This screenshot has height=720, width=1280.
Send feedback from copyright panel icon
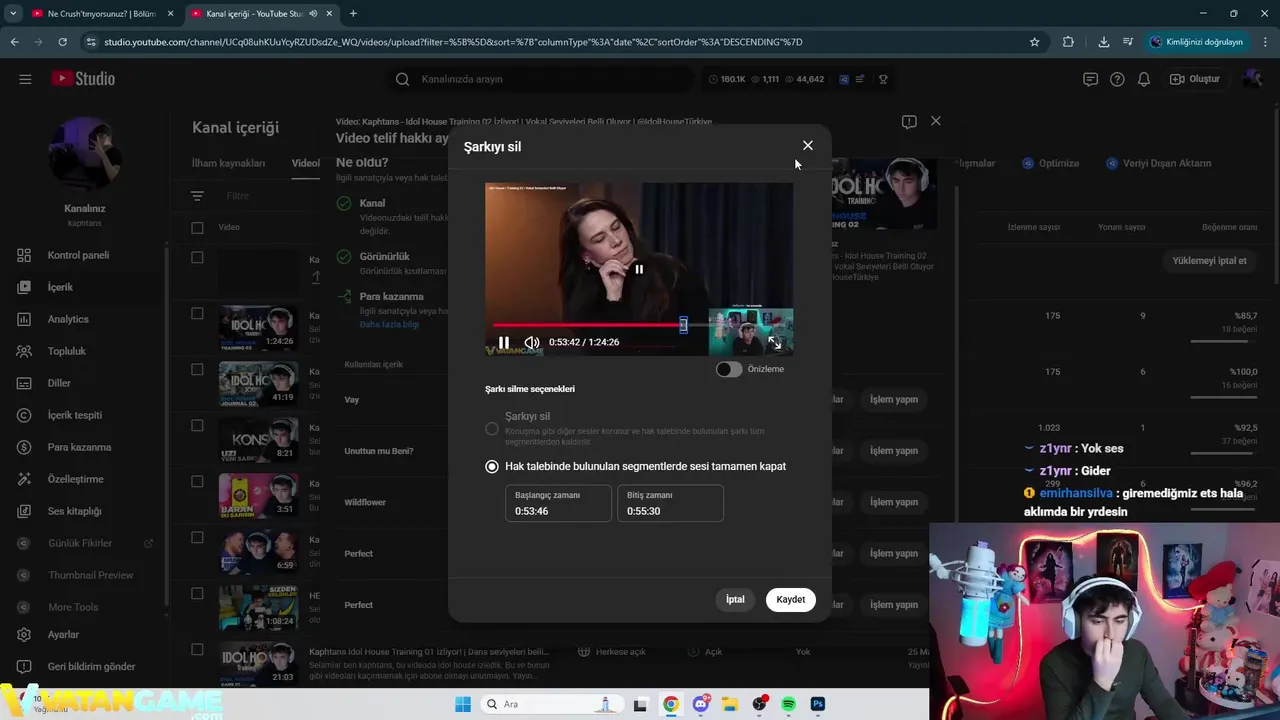click(x=909, y=122)
